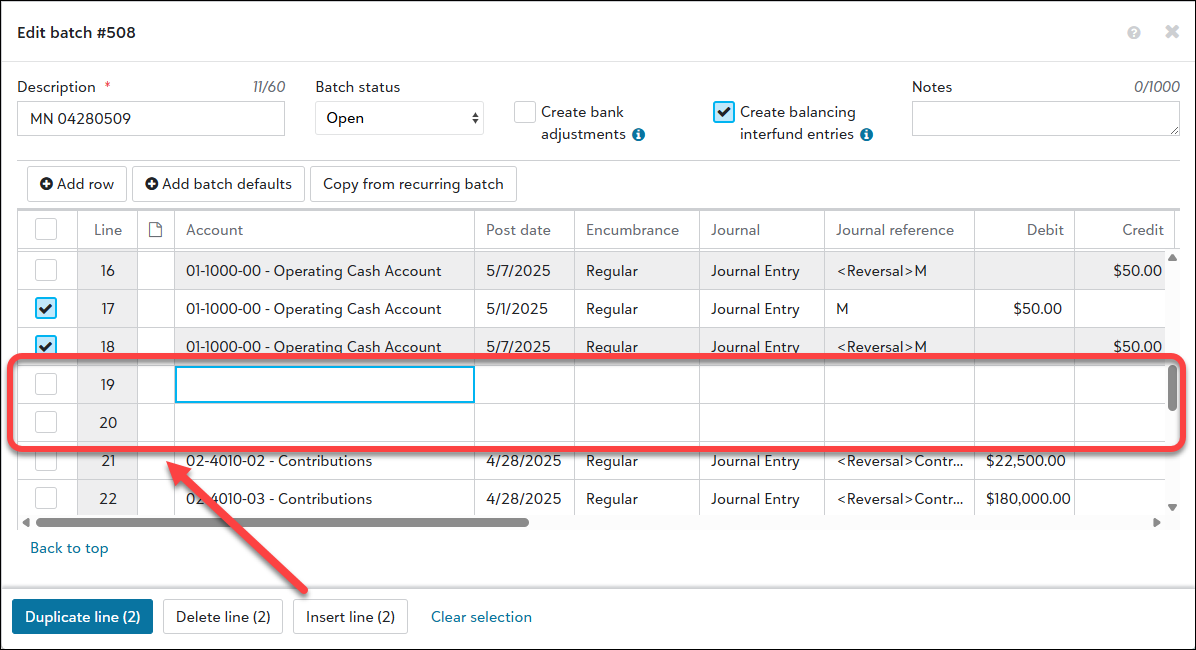Toggle the select-all header checkbox

pos(46,229)
